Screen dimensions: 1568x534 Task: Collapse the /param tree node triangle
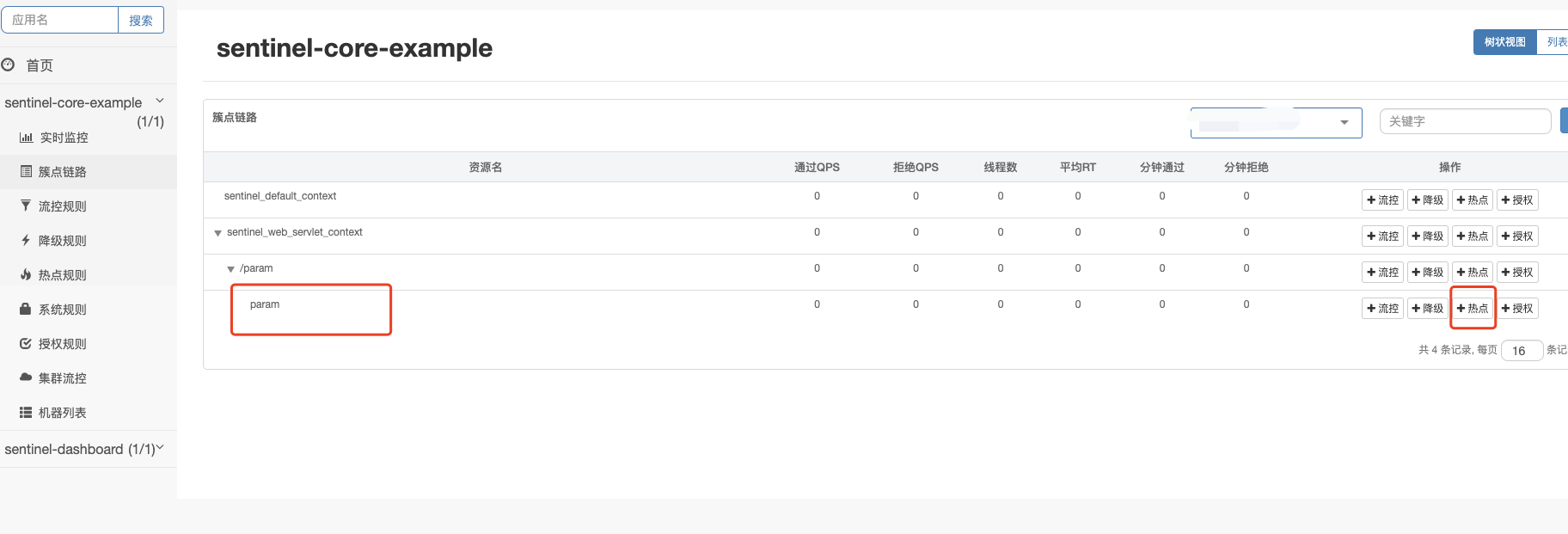230,269
